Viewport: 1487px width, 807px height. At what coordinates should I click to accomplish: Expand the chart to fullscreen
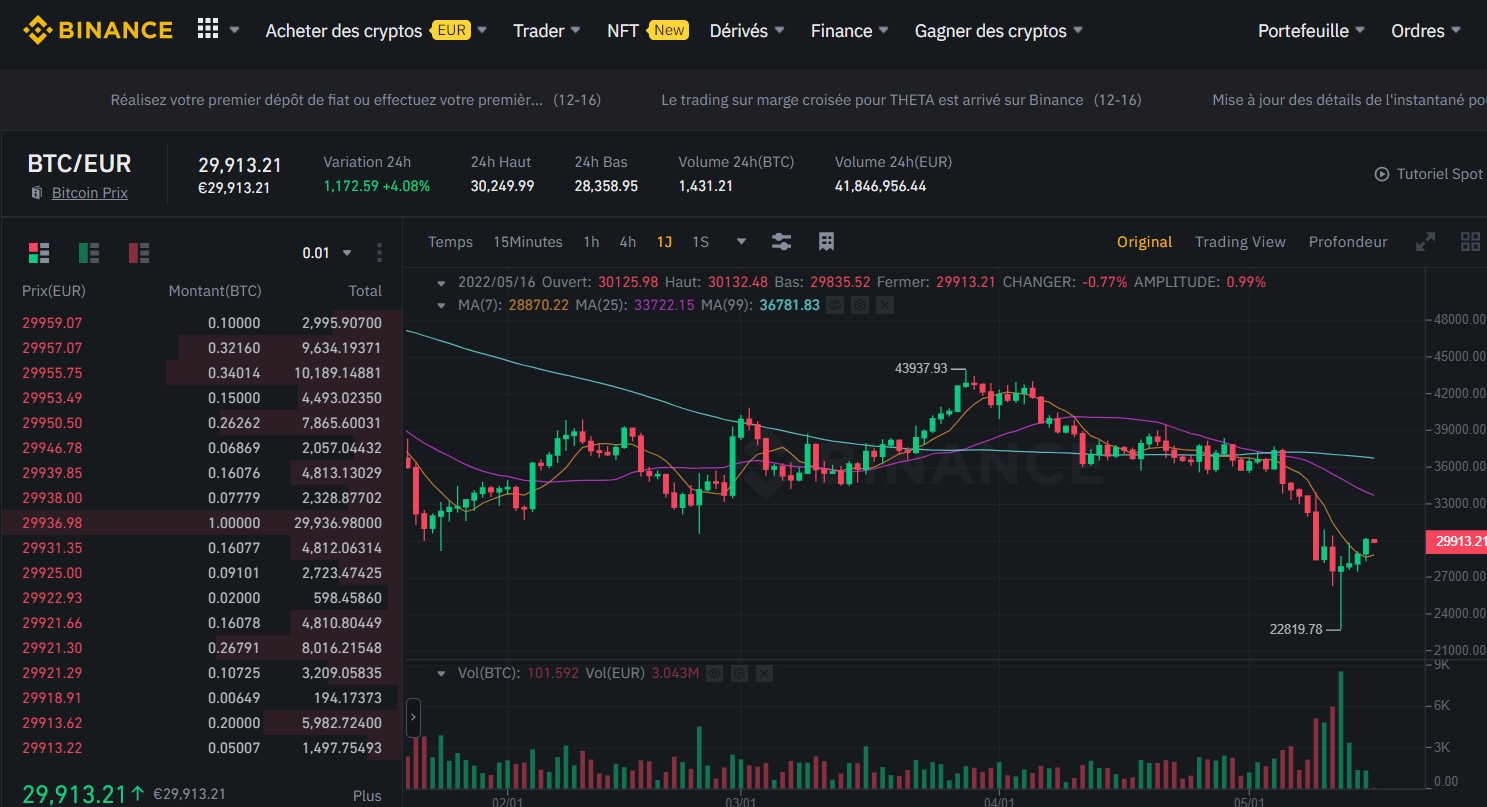[x=1426, y=242]
